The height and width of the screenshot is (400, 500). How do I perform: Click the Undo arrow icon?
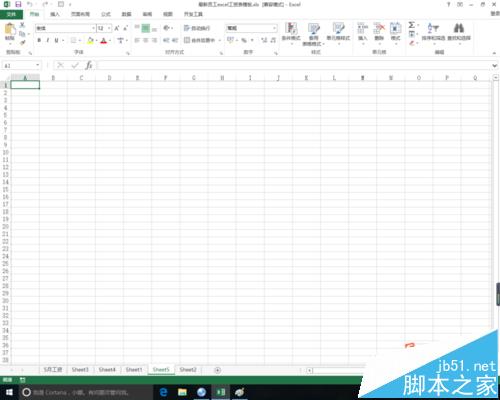30,4
